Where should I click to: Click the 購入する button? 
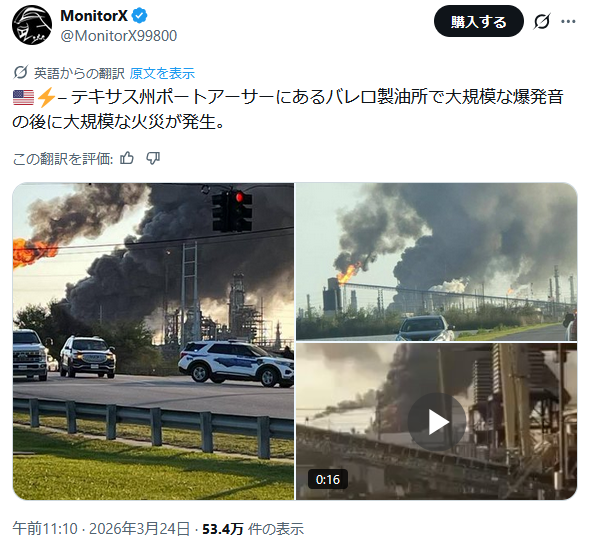[479, 21]
